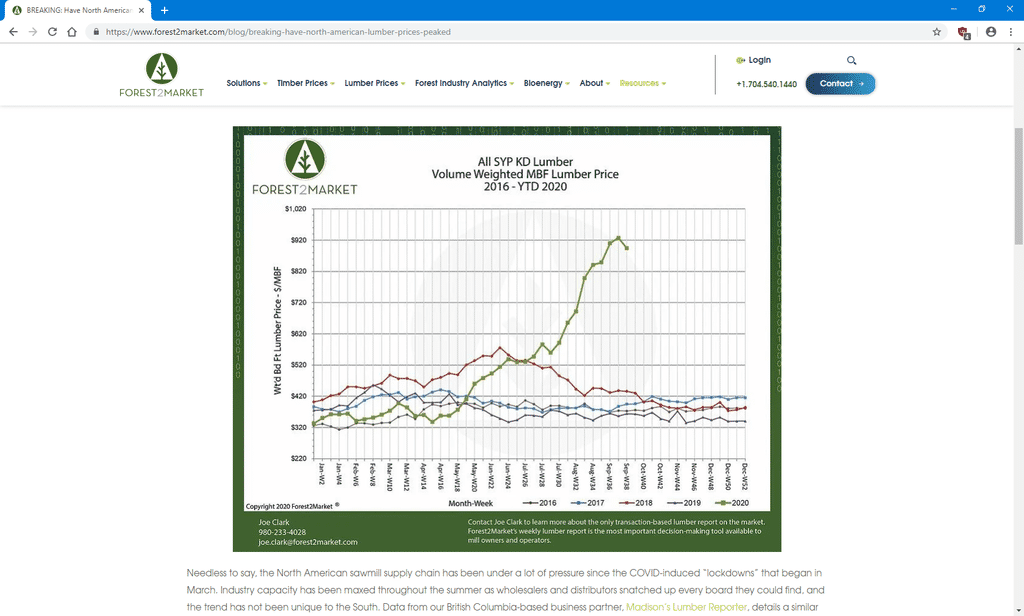Click the Contact button
The height and width of the screenshot is (616, 1024).
(x=840, y=84)
